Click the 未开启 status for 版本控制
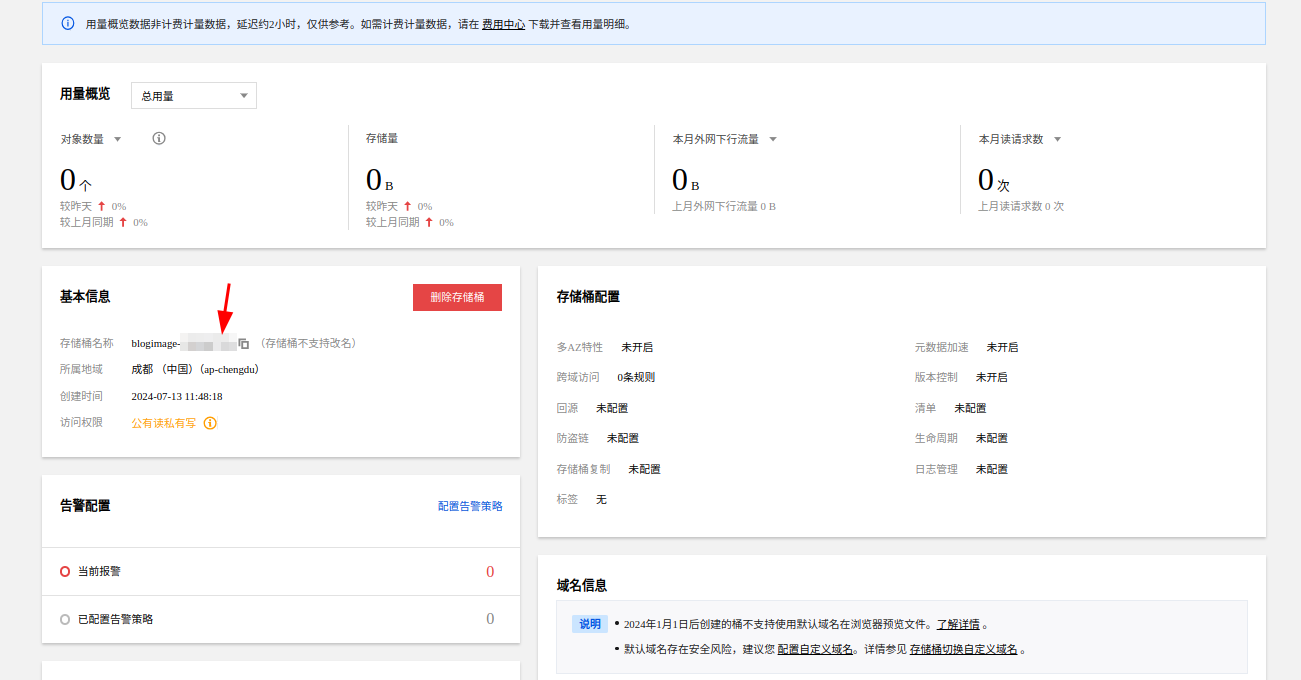1301x680 pixels. tap(991, 377)
